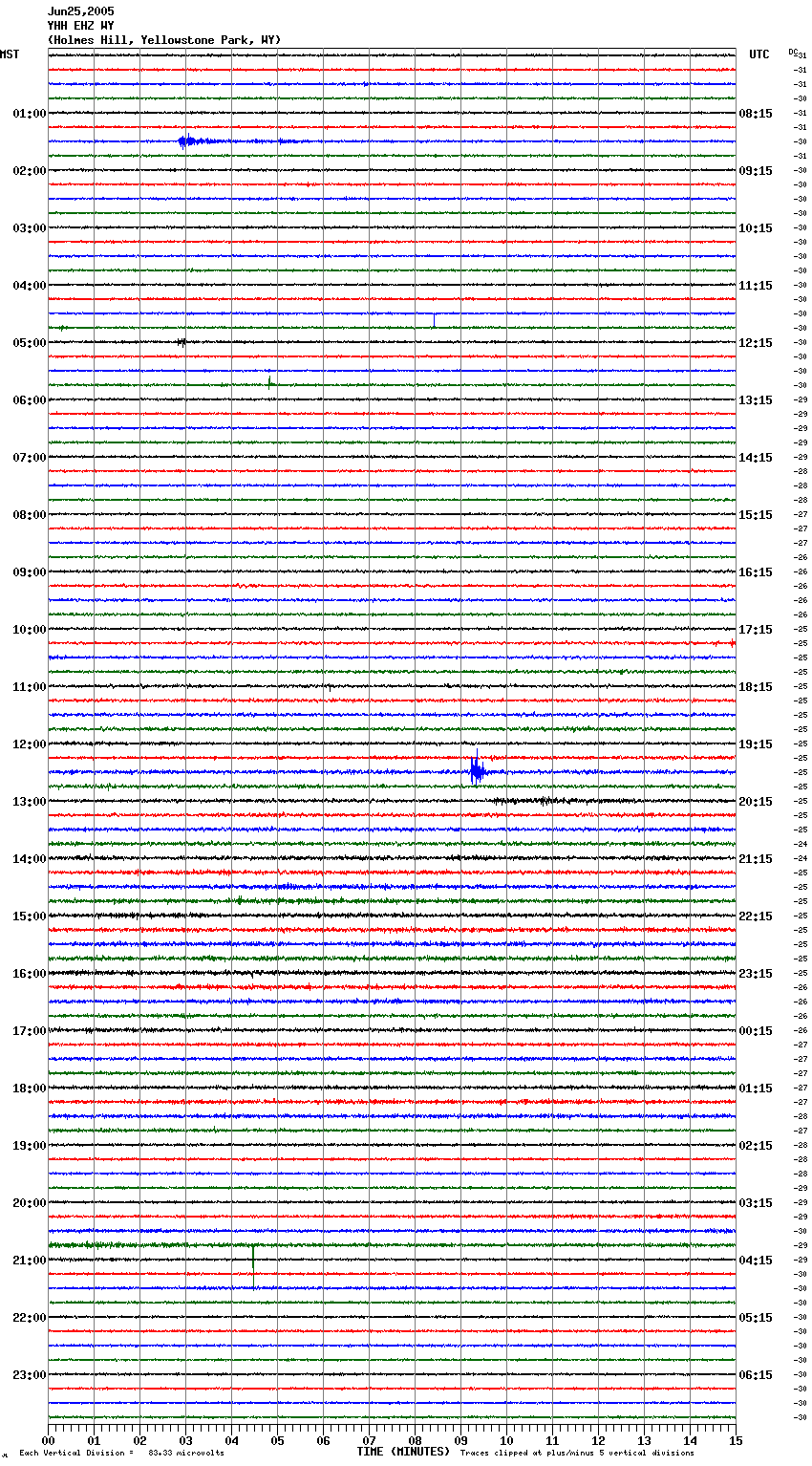The width and height of the screenshot is (812, 1466).
Task: Click the Traces clipped footer note
Action: tap(577, 1454)
